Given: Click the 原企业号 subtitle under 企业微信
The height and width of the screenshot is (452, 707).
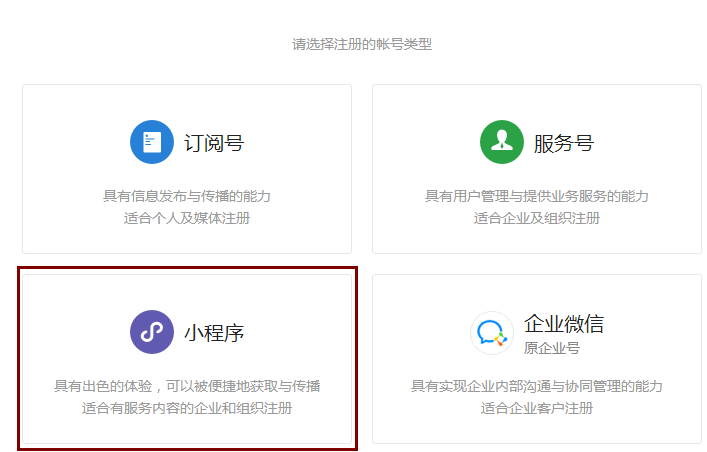Looking at the screenshot, I should pyautogui.click(x=552, y=348).
